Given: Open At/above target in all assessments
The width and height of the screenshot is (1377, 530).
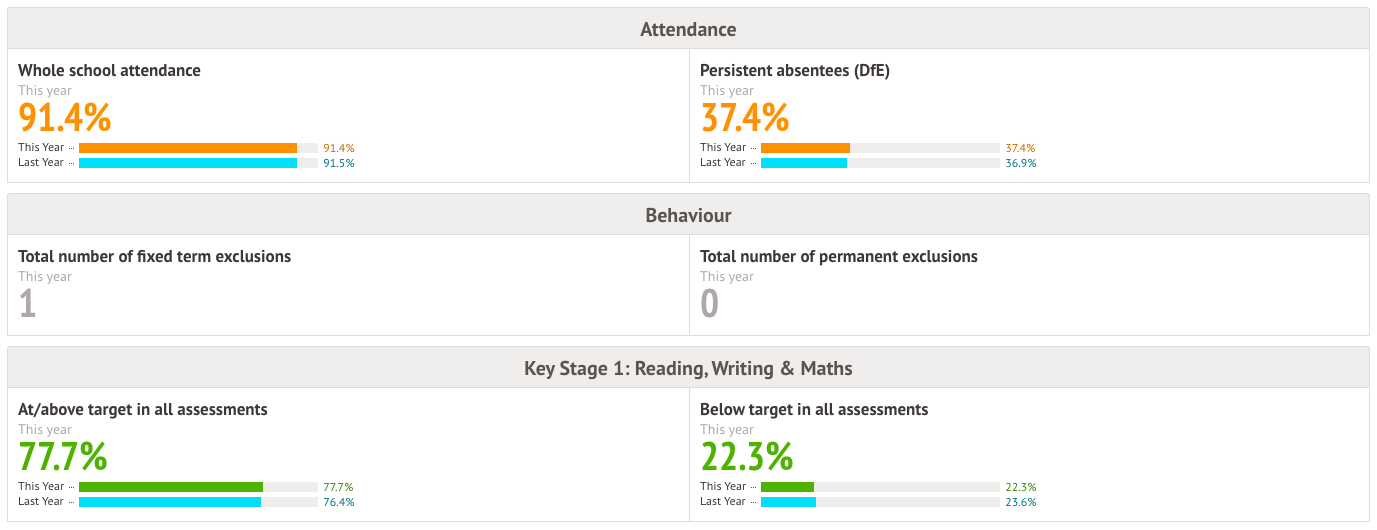Looking at the screenshot, I should (143, 410).
